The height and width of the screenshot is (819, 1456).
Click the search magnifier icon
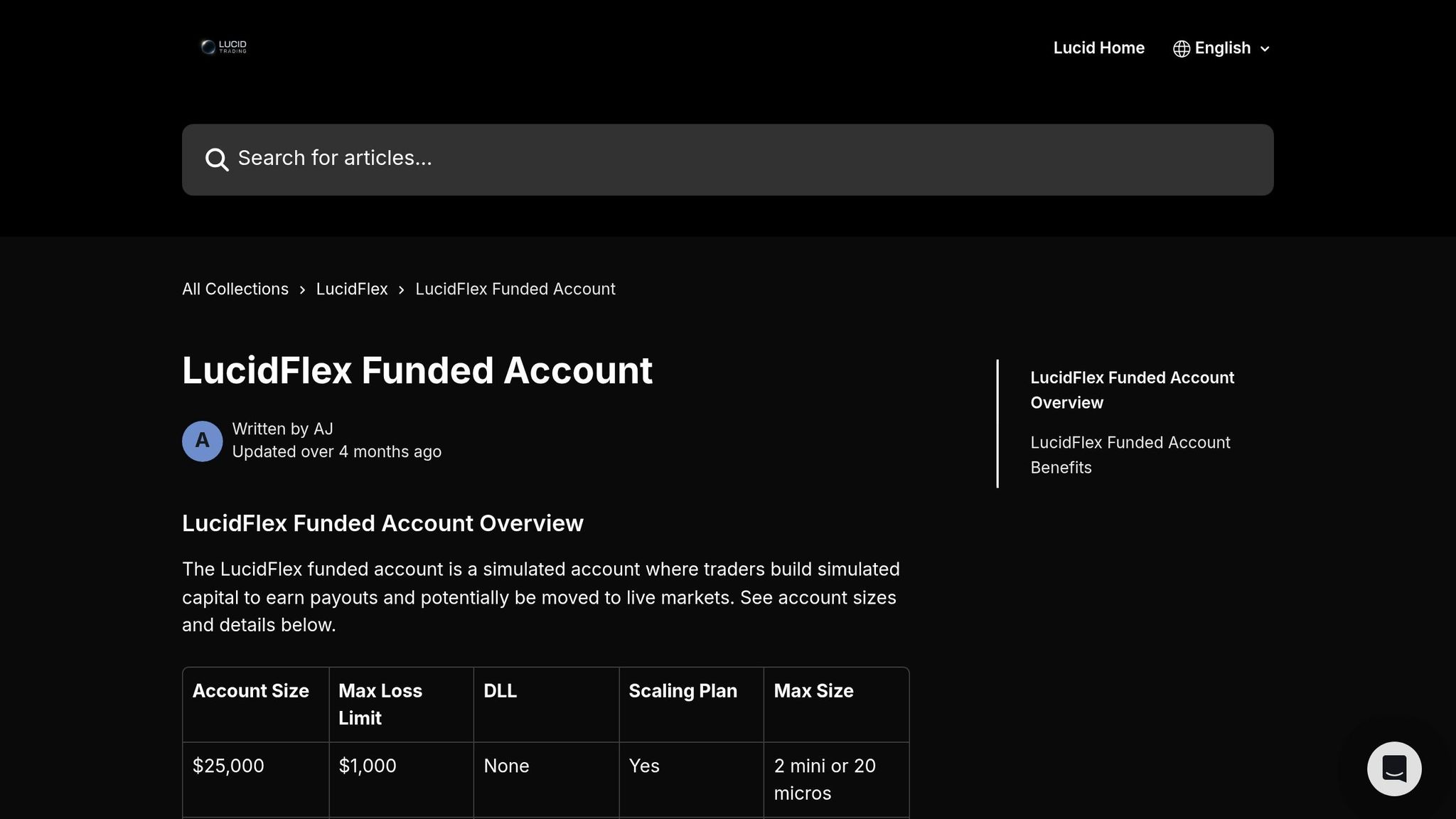[x=217, y=159]
